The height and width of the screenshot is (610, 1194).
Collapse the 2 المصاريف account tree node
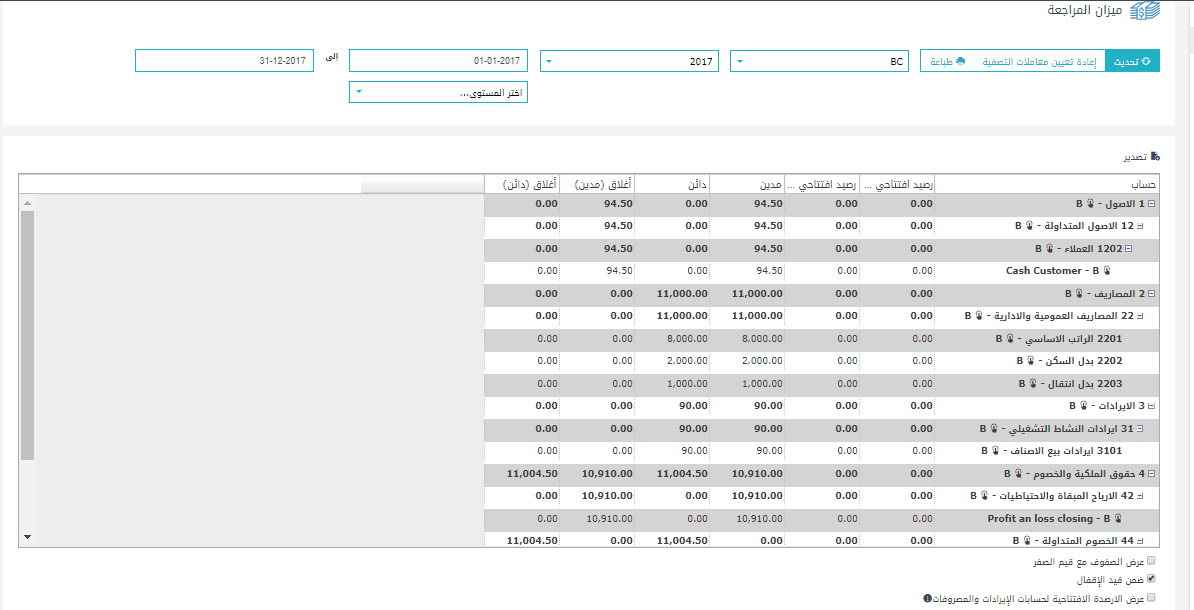[1152, 294]
